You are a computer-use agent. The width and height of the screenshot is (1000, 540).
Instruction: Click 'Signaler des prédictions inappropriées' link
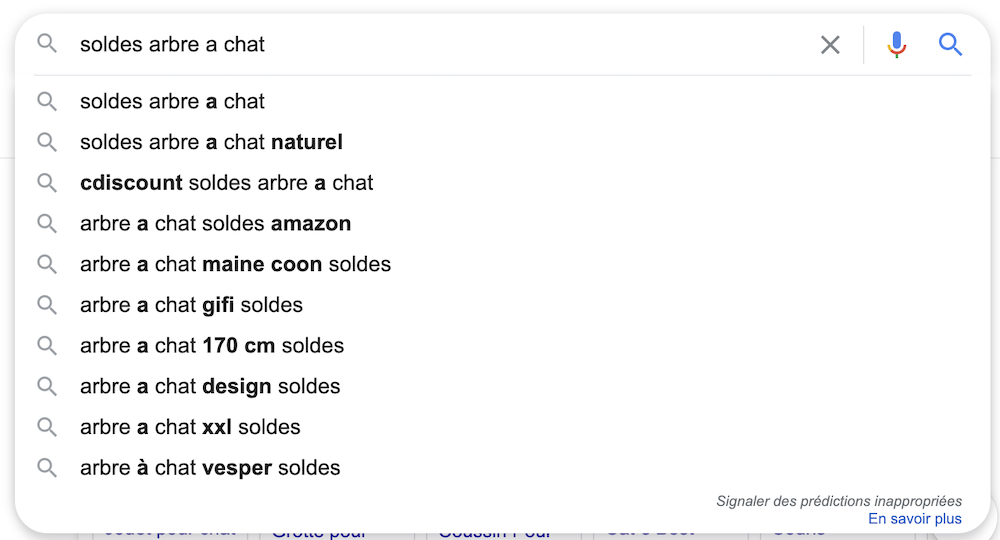pyautogui.click(x=839, y=501)
